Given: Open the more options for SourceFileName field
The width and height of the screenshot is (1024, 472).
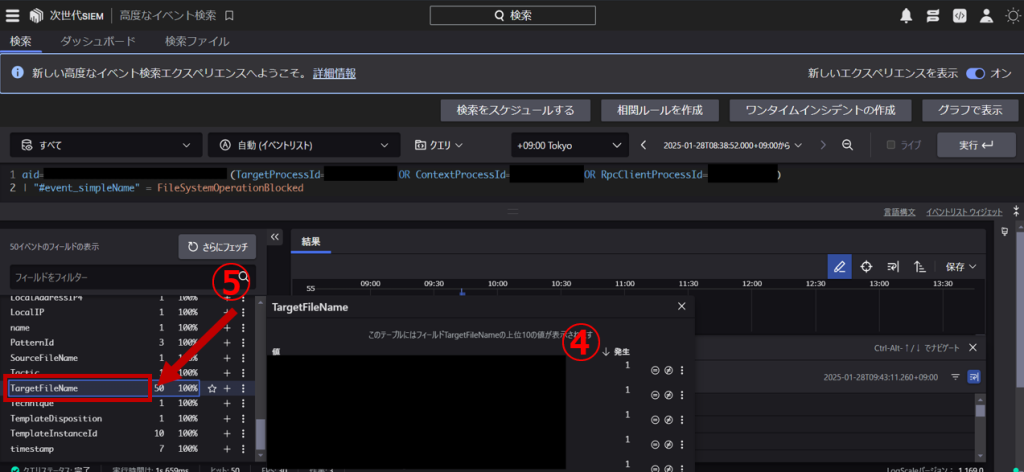Looking at the screenshot, I should (243, 358).
